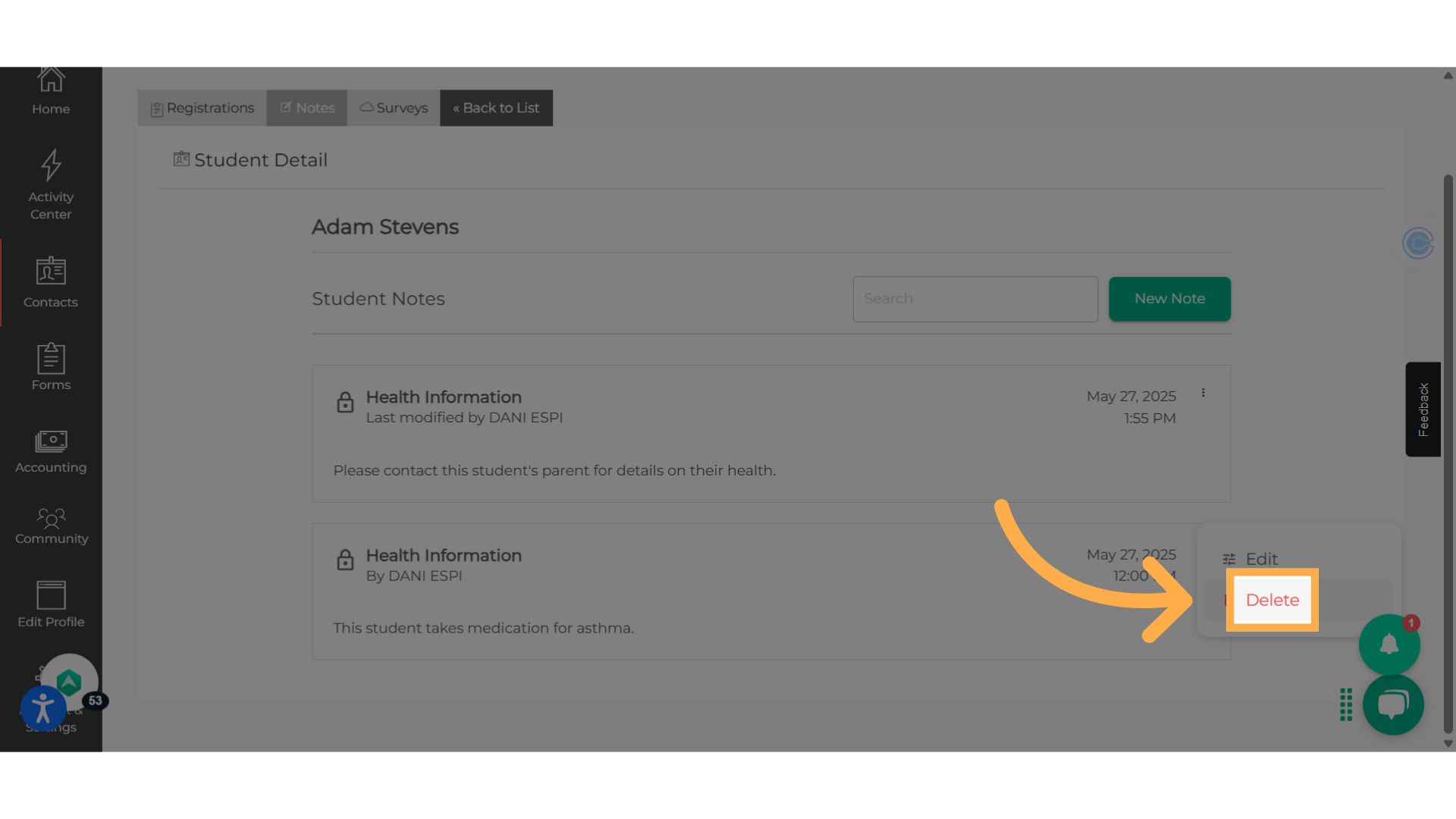This screenshot has height=819, width=1456.
Task: Open the chat bubble widget
Action: click(1393, 704)
